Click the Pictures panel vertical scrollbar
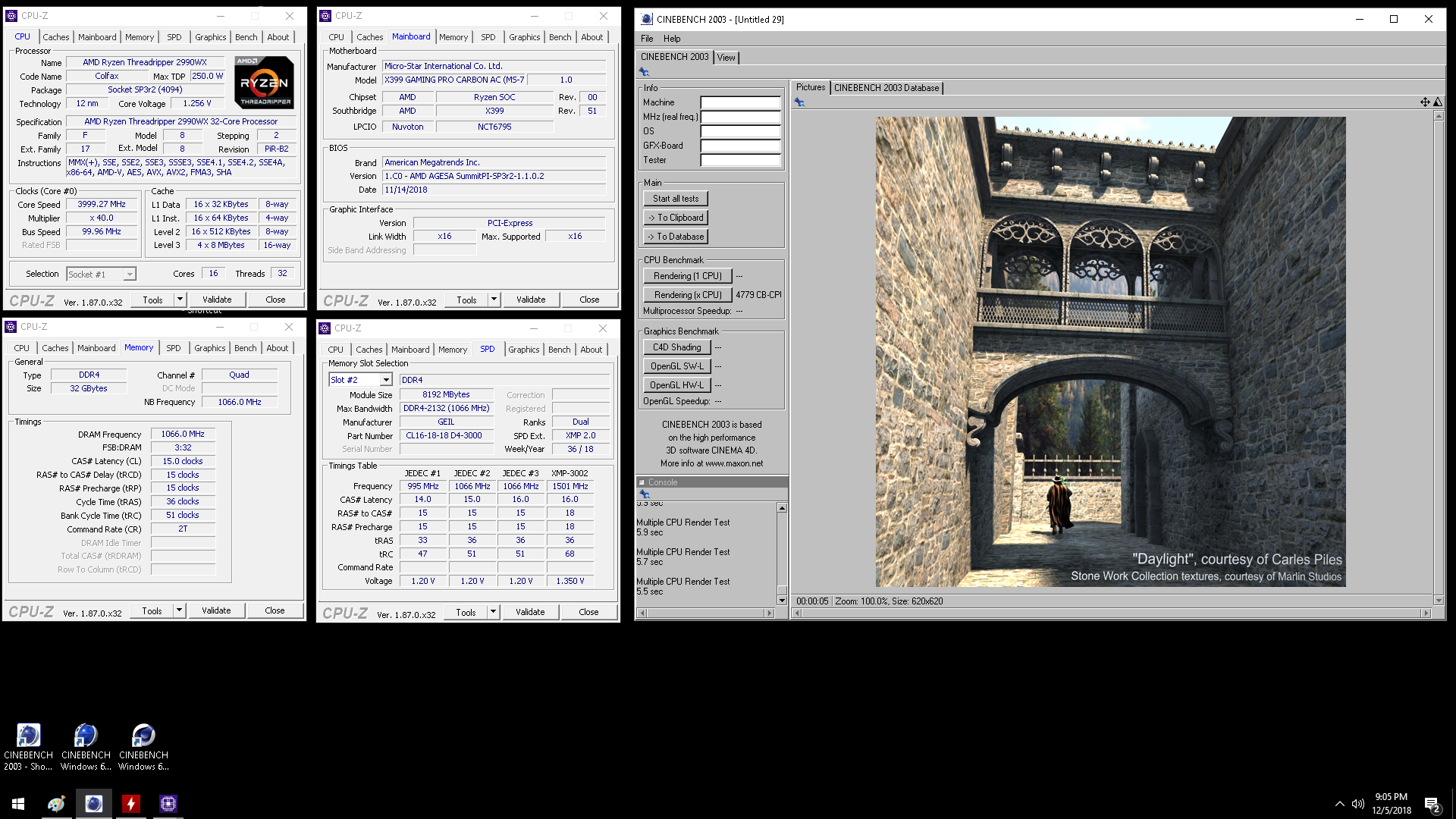1456x819 pixels. click(1438, 356)
